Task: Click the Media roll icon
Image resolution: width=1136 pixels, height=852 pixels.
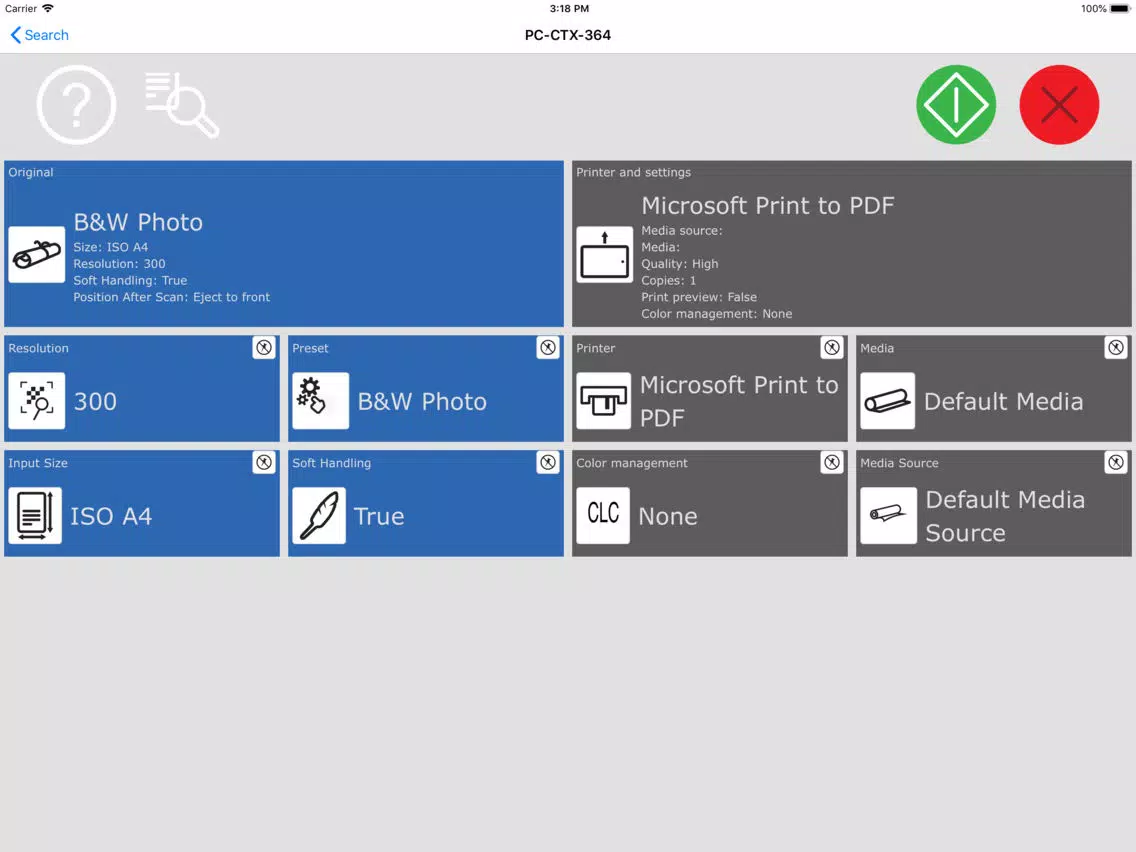Action: pos(888,401)
